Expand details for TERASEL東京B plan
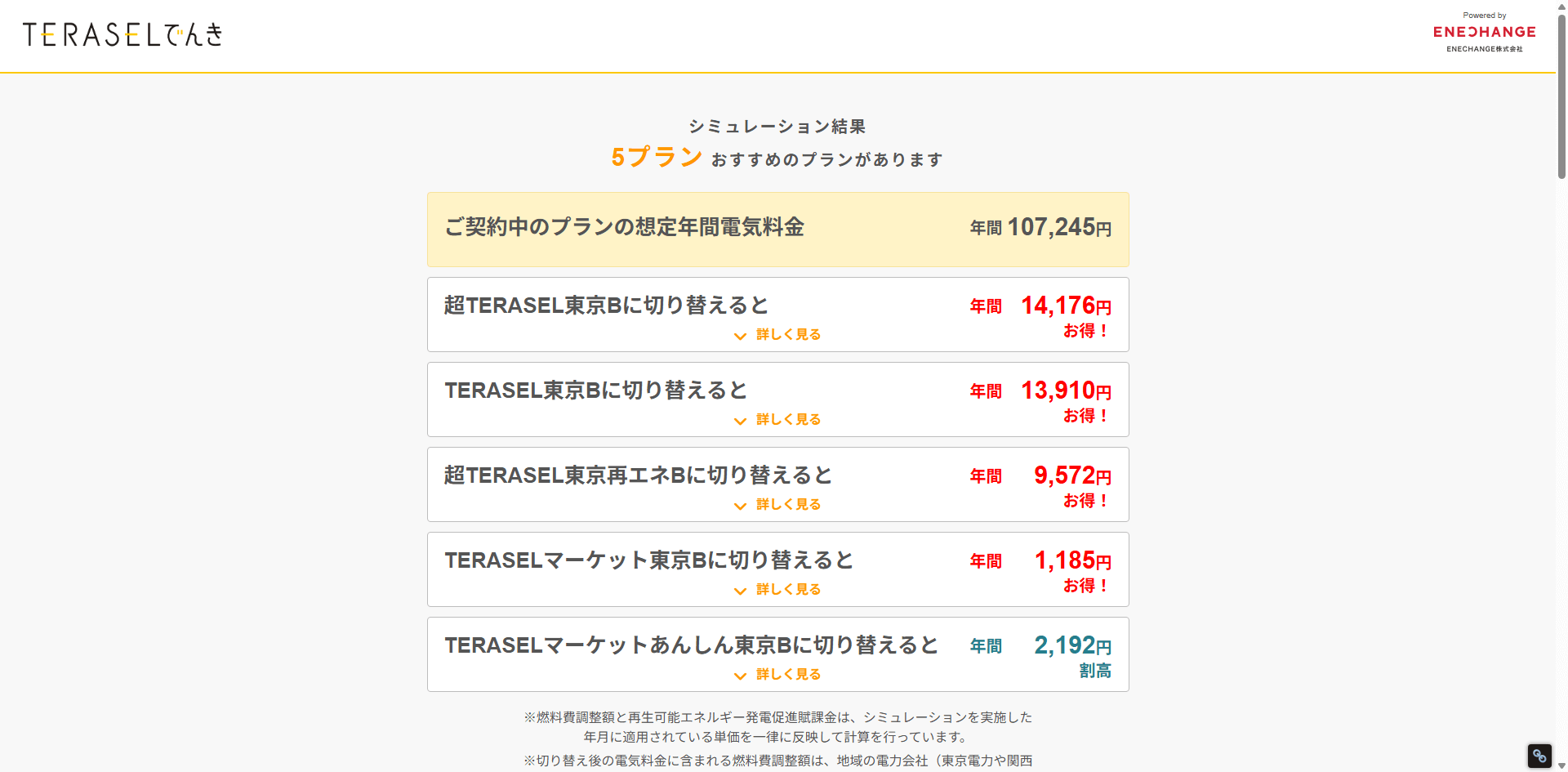The image size is (1568, 772). coord(786,419)
